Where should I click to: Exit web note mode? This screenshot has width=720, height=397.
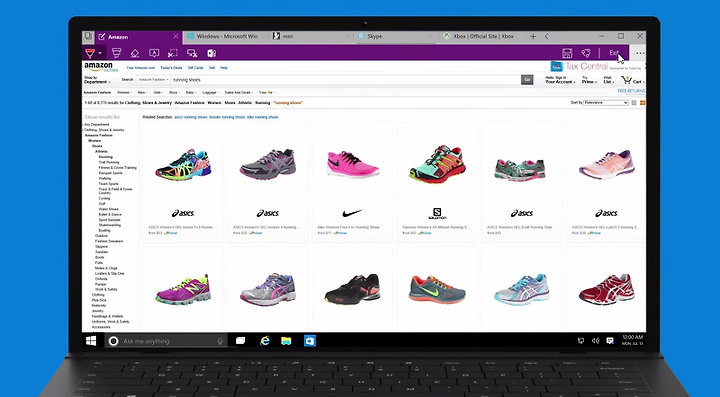[614, 53]
